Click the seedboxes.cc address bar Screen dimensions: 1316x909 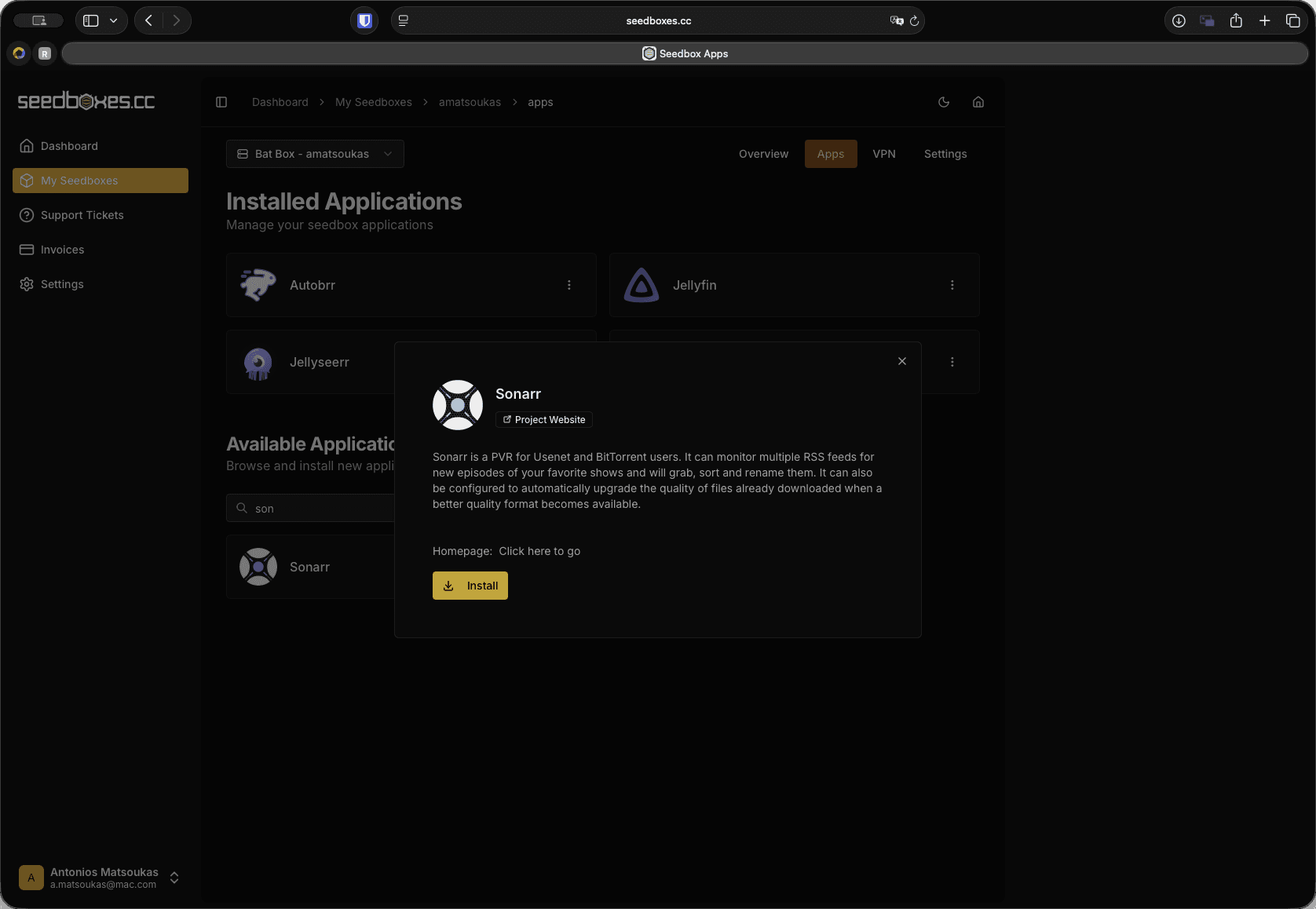point(658,20)
